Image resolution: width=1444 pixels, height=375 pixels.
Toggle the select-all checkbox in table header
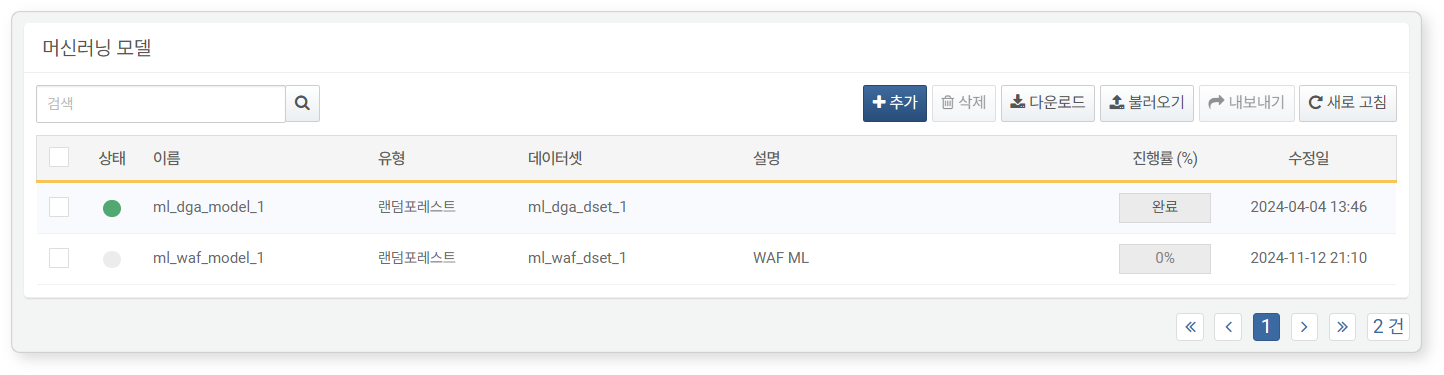click(x=59, y=157)
